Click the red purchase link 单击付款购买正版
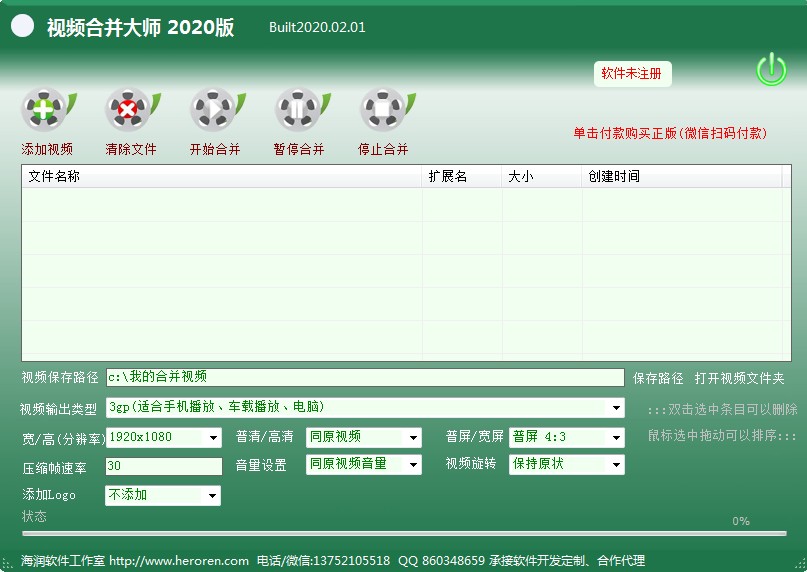The height and width of the screenshot is (572, 807). [669, 133]
